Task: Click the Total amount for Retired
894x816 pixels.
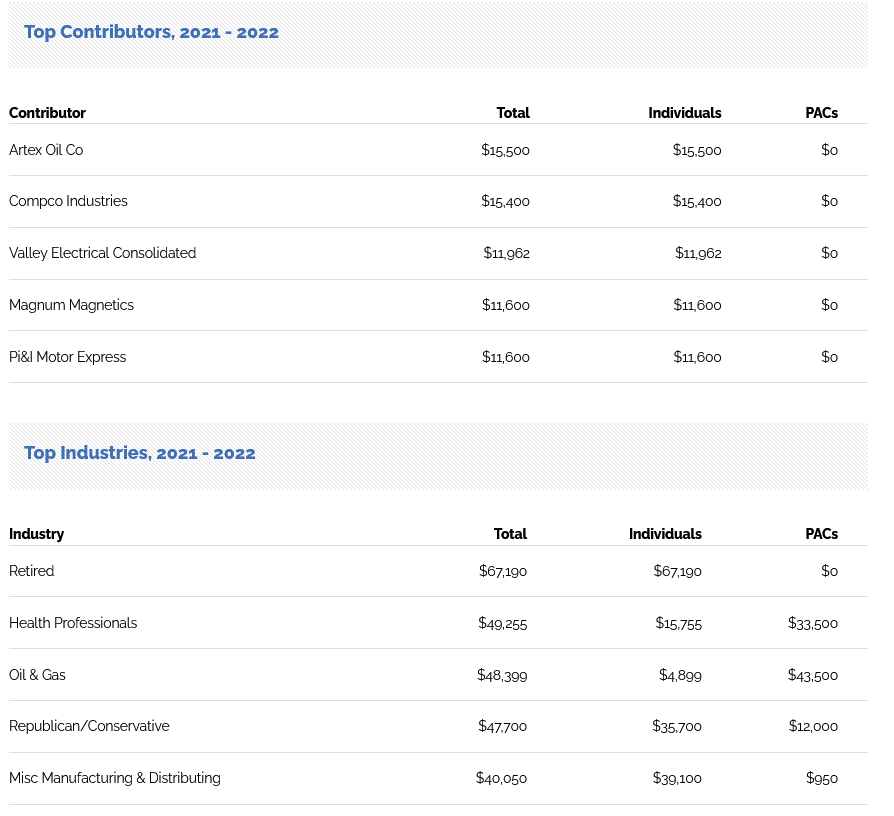Action: (503, 571)
